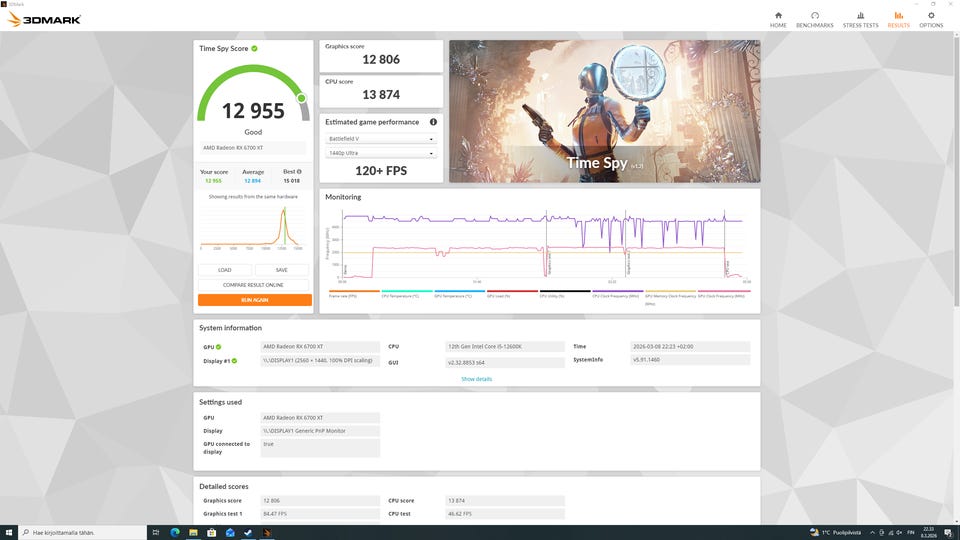This screenshot has width=960, height=540.
Task: Click the Time field 2026-03-08 22:23
Action: pyautogui.click(x=690, y=347)
